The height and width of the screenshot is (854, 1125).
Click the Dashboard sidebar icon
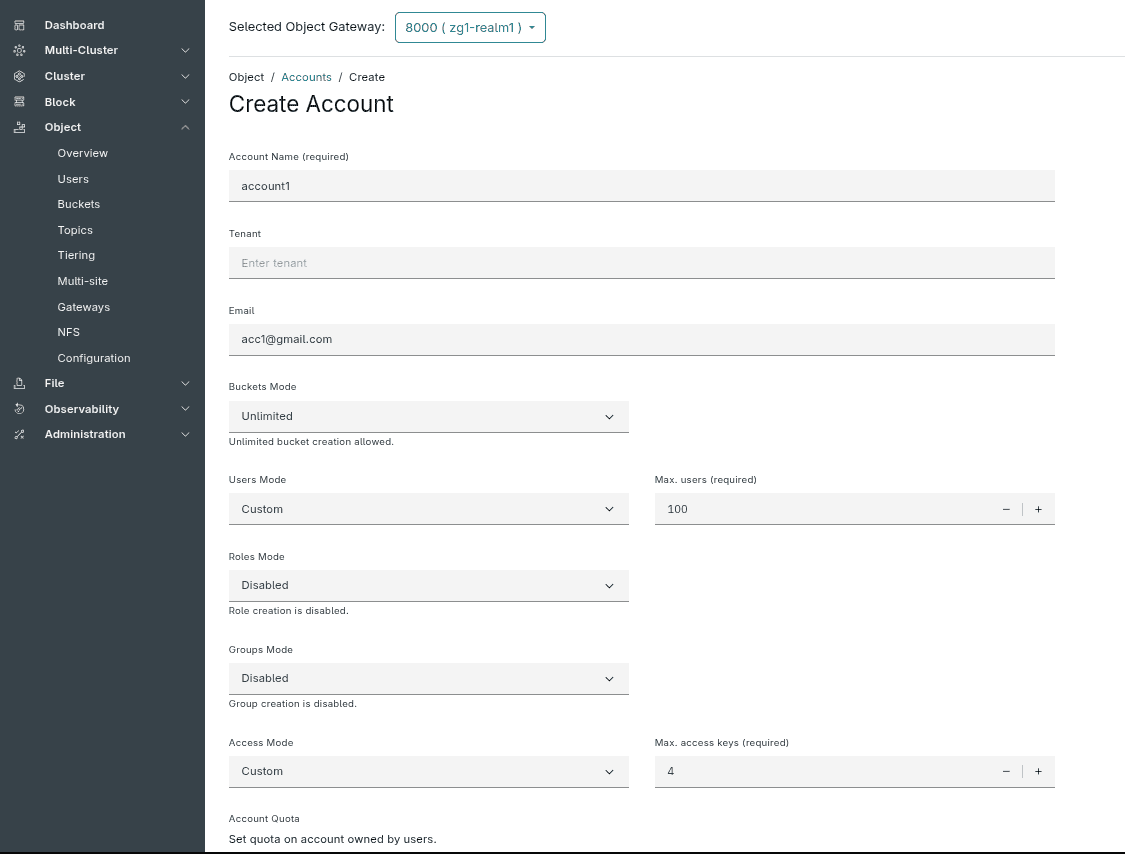(x=18, y=24)
